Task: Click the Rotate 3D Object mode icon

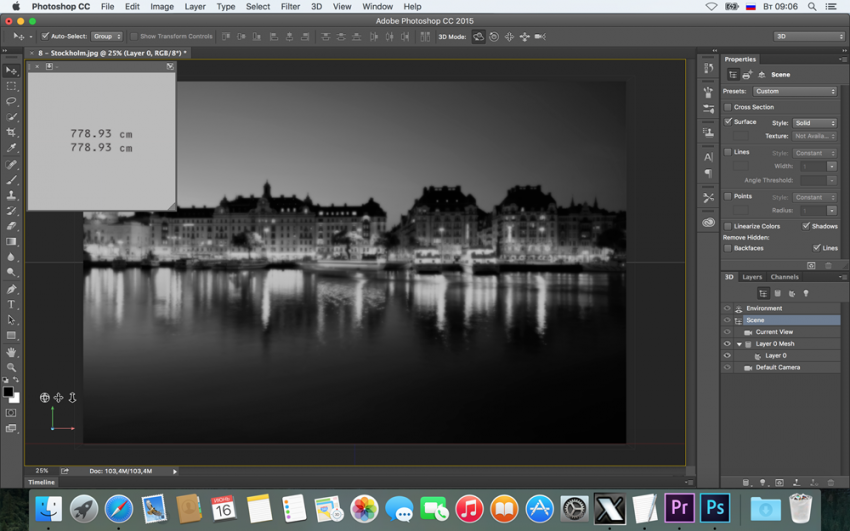Action: tap(478, 37)
